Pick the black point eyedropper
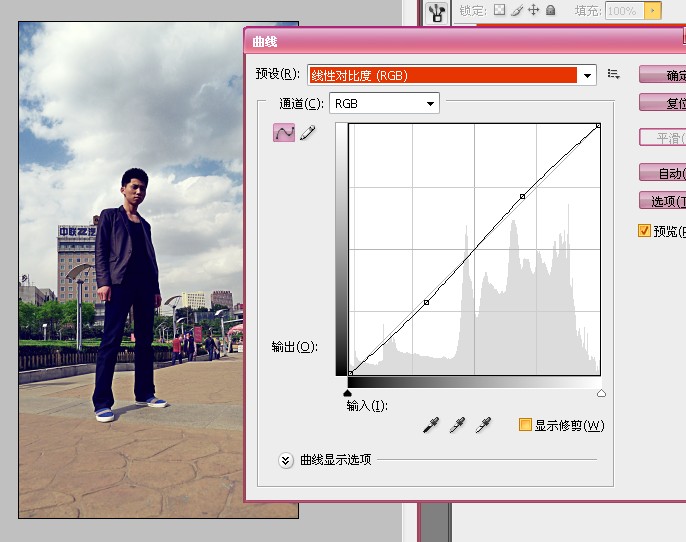The height and width of the screenshot is (542, 686). (431, 425)
